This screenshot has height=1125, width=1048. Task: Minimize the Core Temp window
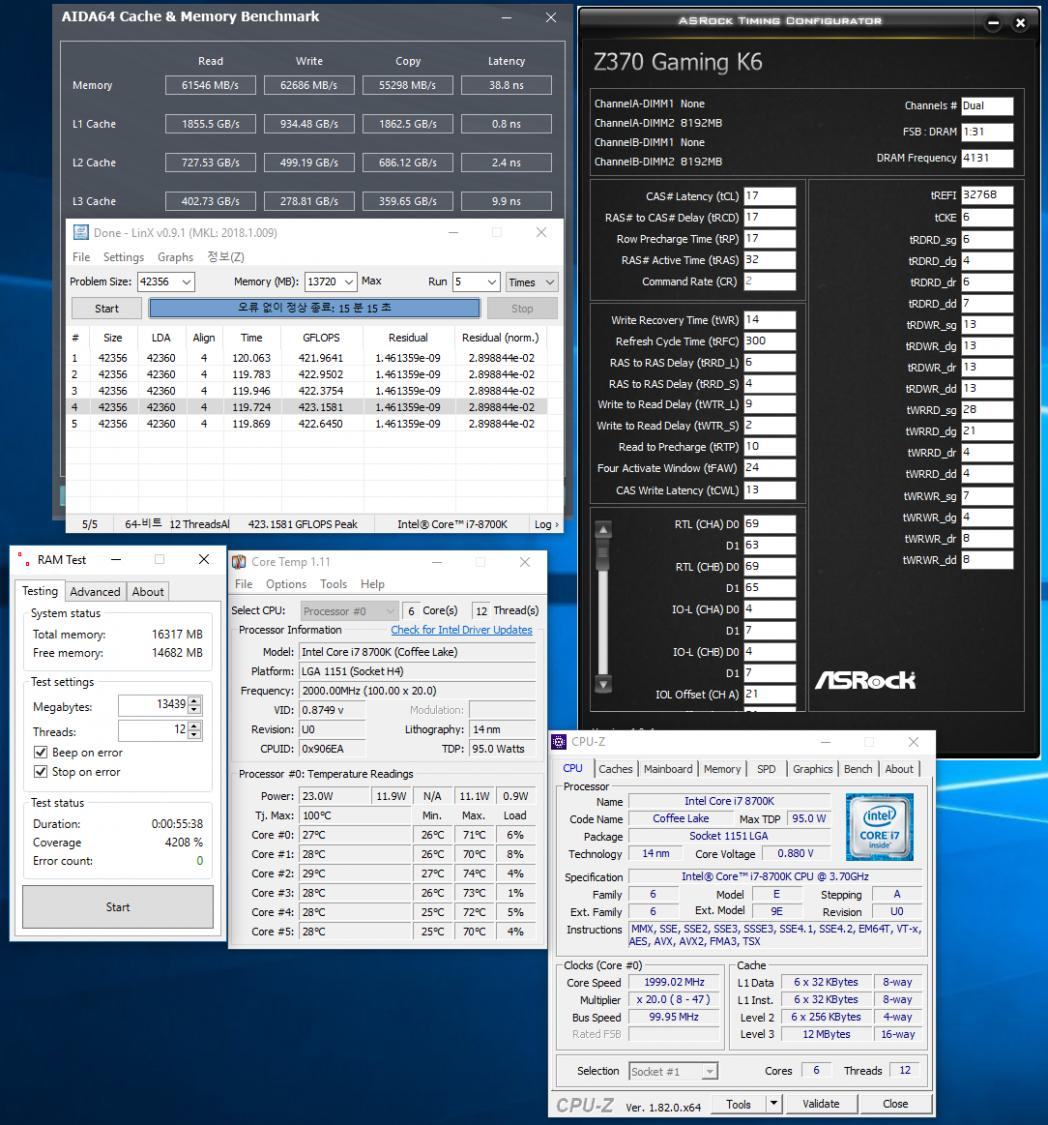[437, 562]
